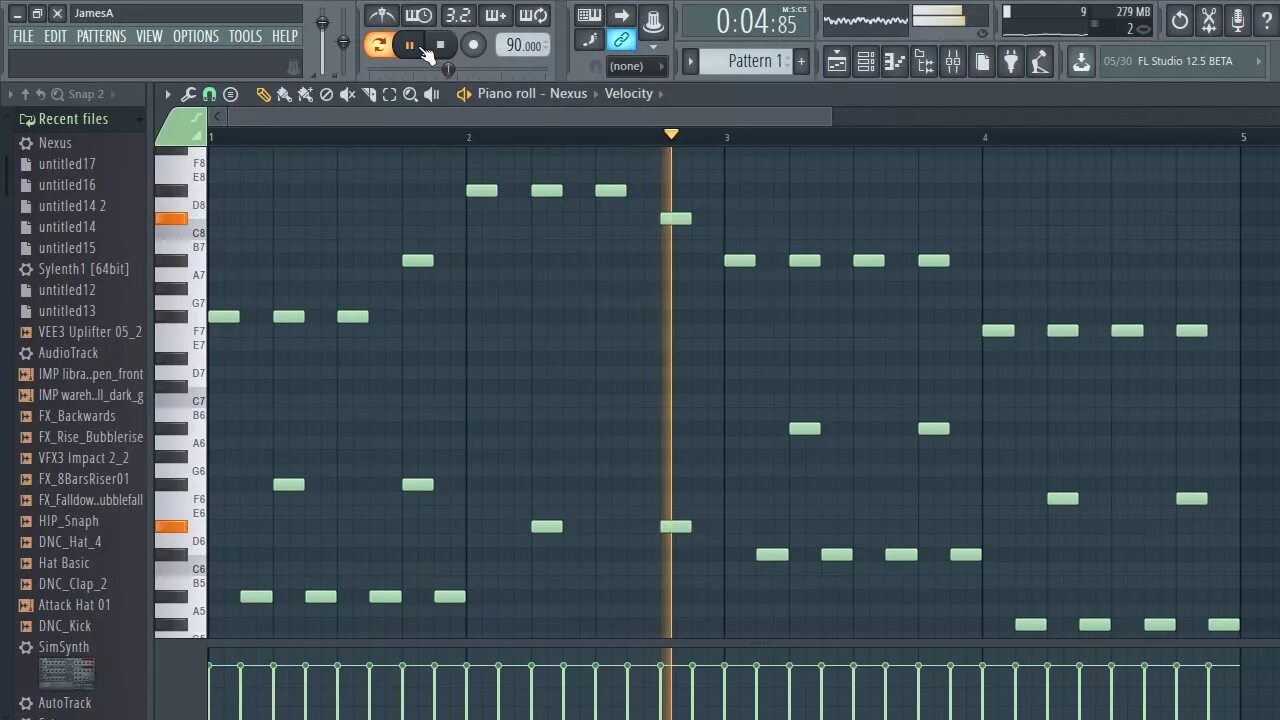Open the Playlist view from toolbar
Screen dimensions: 1280x720
point(837,62)
